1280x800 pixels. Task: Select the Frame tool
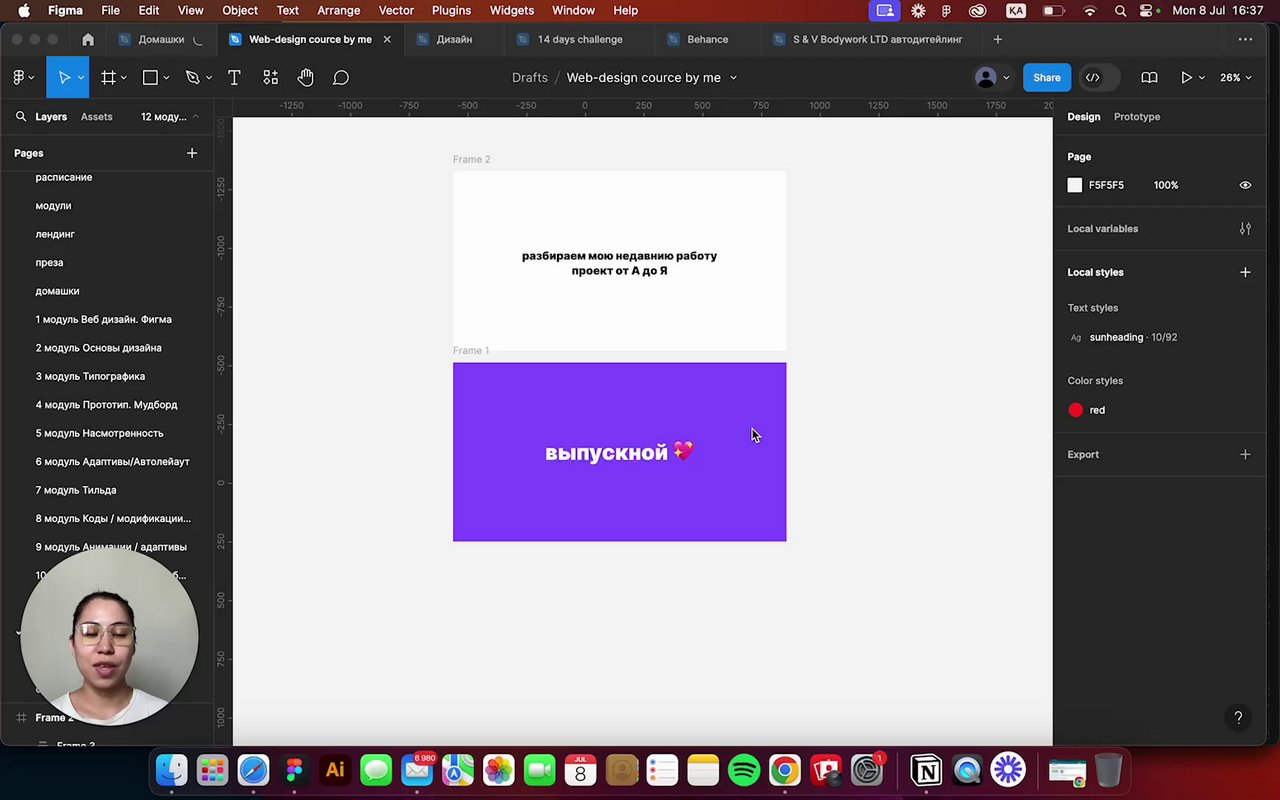(108, 77)
